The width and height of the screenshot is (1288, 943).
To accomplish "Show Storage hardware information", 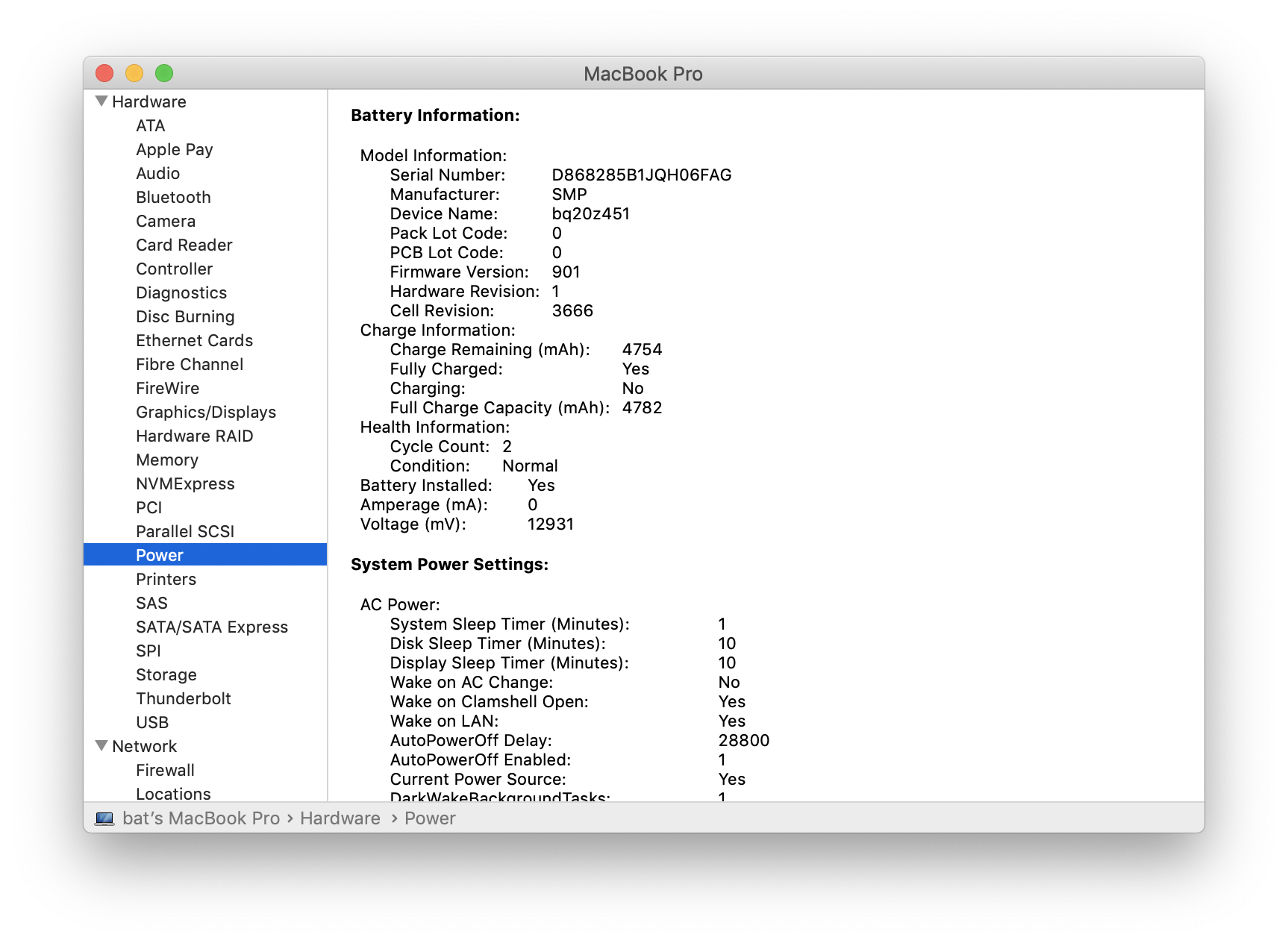I will (x=166, y=674).
